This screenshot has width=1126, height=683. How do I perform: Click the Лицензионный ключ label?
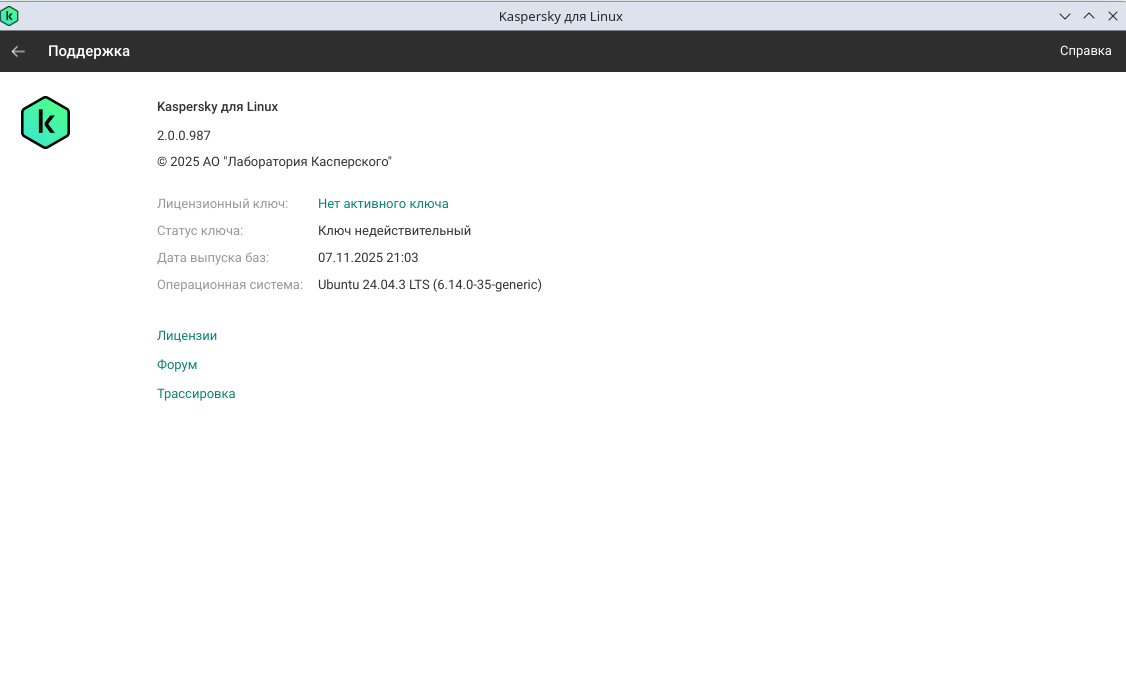click(223, 204)
